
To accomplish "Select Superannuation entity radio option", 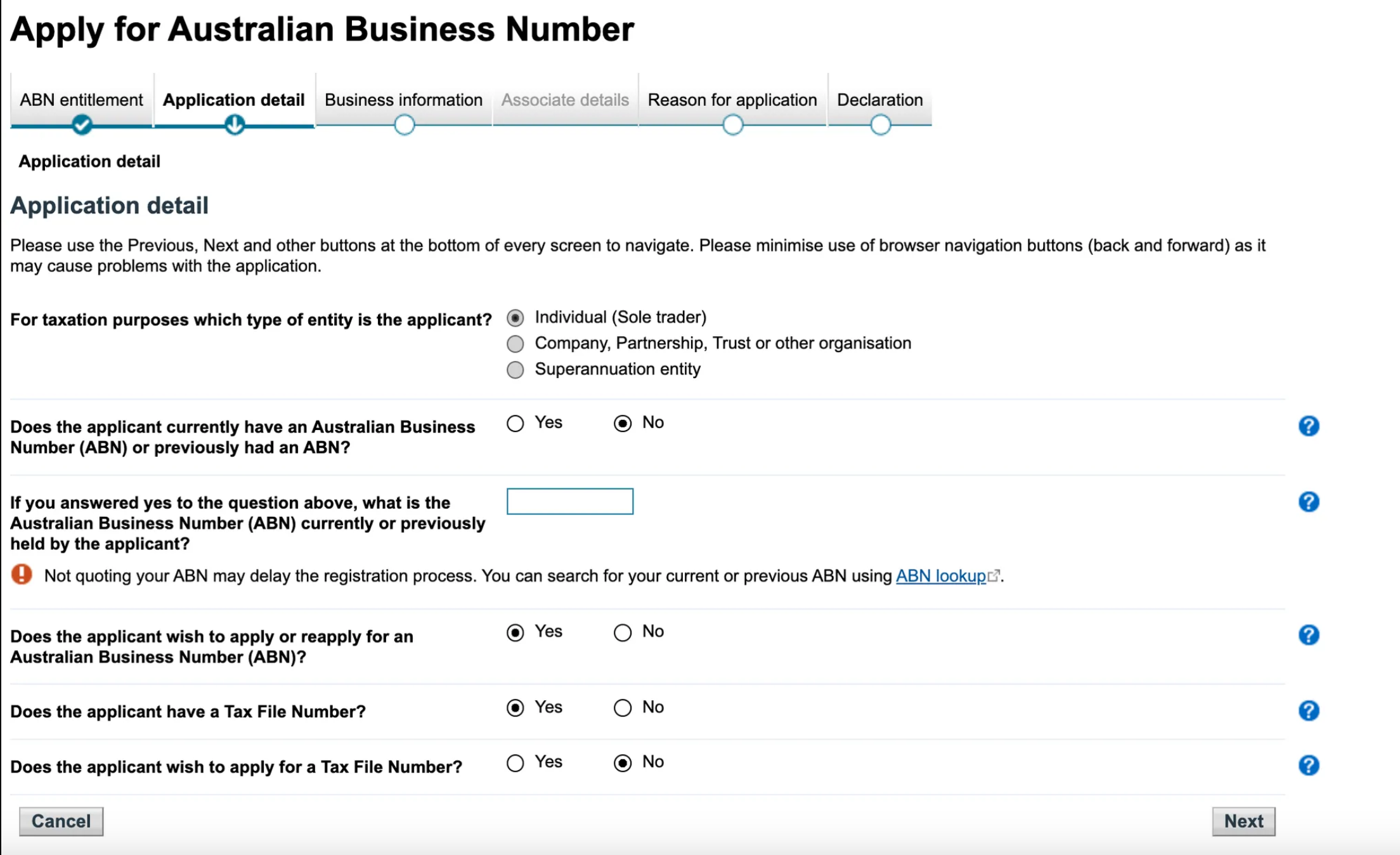I will (515, 370).
